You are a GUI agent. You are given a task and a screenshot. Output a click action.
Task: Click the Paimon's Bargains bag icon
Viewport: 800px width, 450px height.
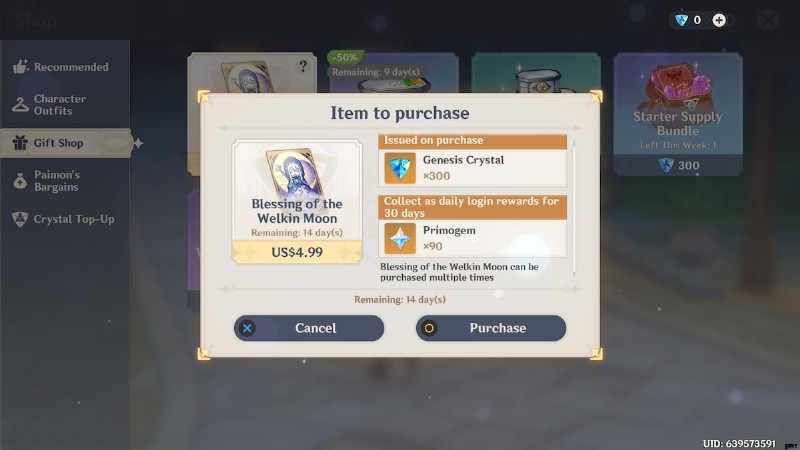tap(20, 181)
